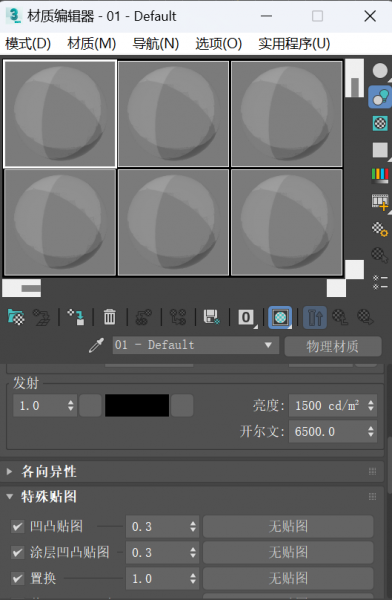Click Assign Material to Selection icon
392x600 pixels.
(76, 317)
